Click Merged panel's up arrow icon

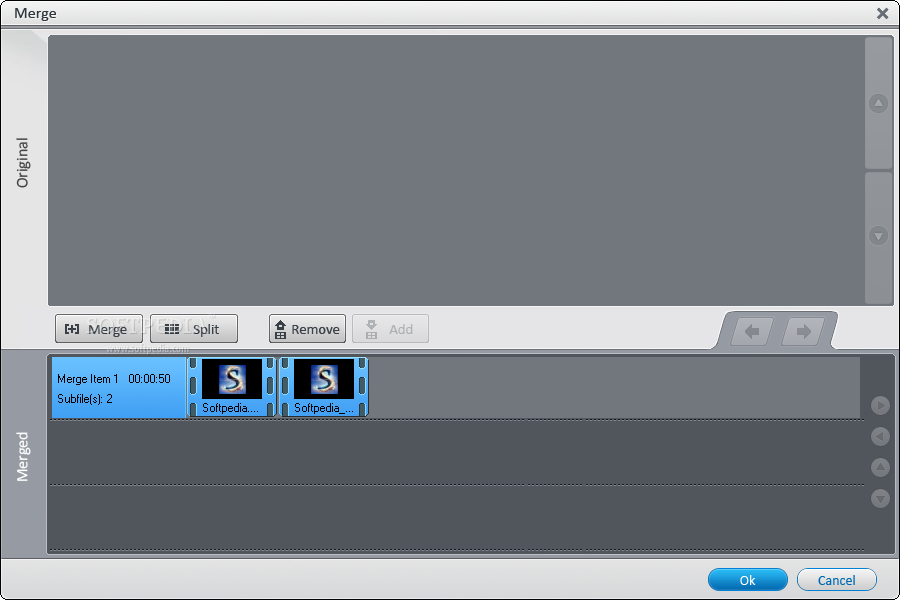pyautogui.click(x=880, y=467)
